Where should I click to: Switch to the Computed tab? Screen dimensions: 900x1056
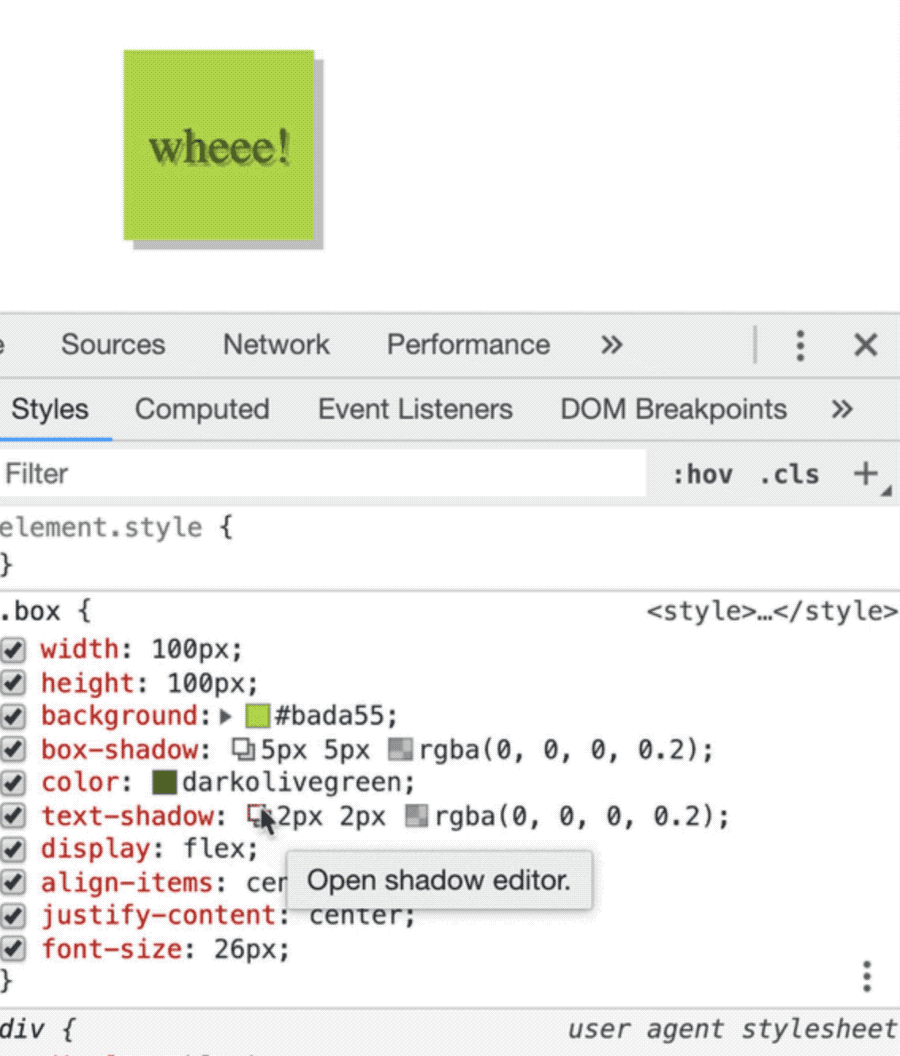(x=202, y=409)
